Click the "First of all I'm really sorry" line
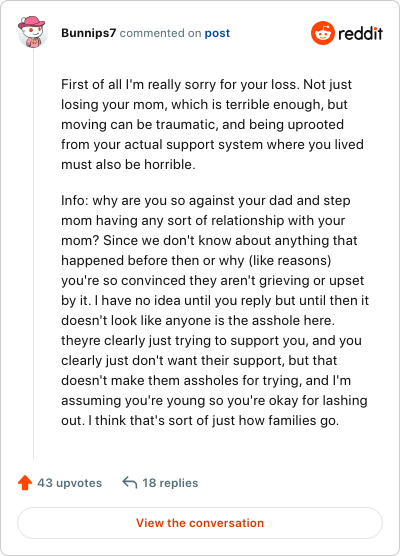 pos(206,84)
